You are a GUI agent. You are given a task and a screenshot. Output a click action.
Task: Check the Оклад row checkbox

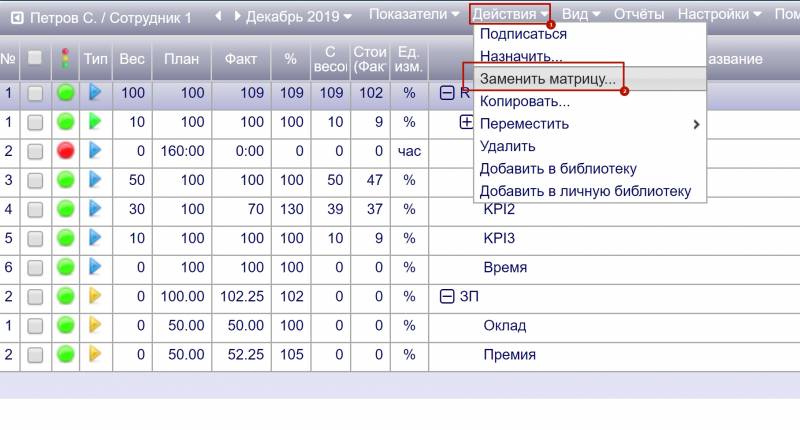35,326
